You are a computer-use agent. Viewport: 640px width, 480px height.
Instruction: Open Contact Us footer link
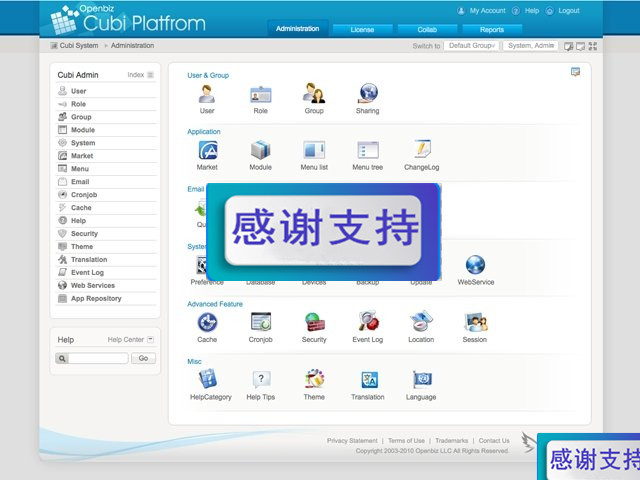click(494, 440)
